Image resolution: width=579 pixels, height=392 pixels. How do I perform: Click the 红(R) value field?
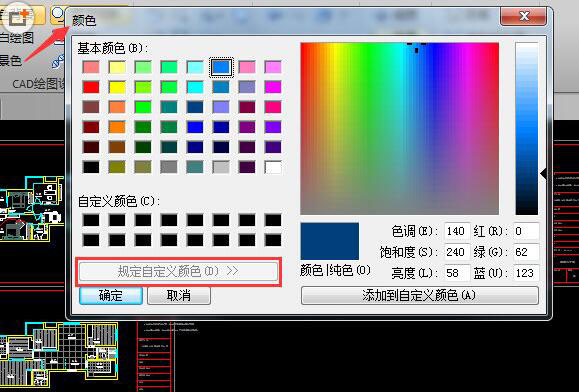click(x=526, y=231)
